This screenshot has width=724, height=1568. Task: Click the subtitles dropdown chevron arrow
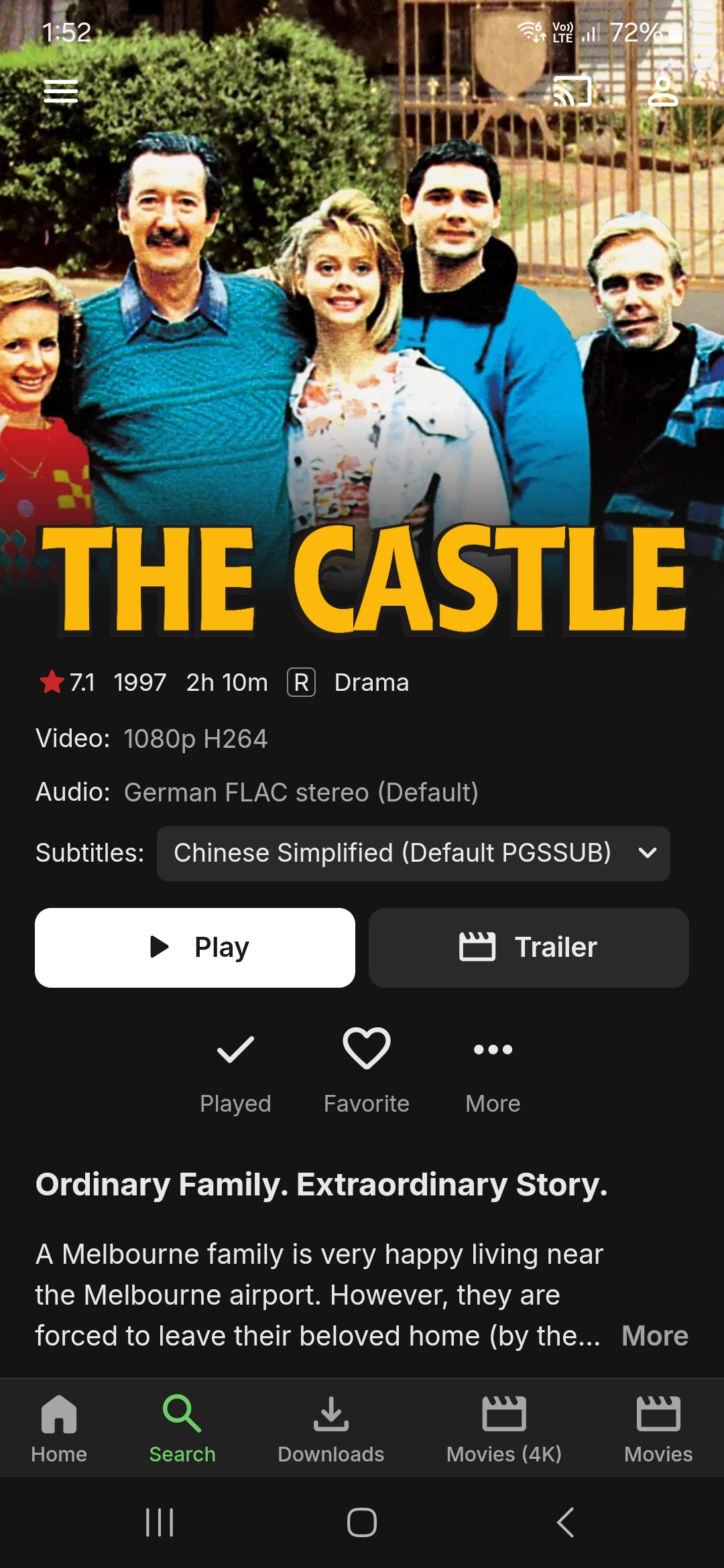pyautogui.click(x=648, y=853)
